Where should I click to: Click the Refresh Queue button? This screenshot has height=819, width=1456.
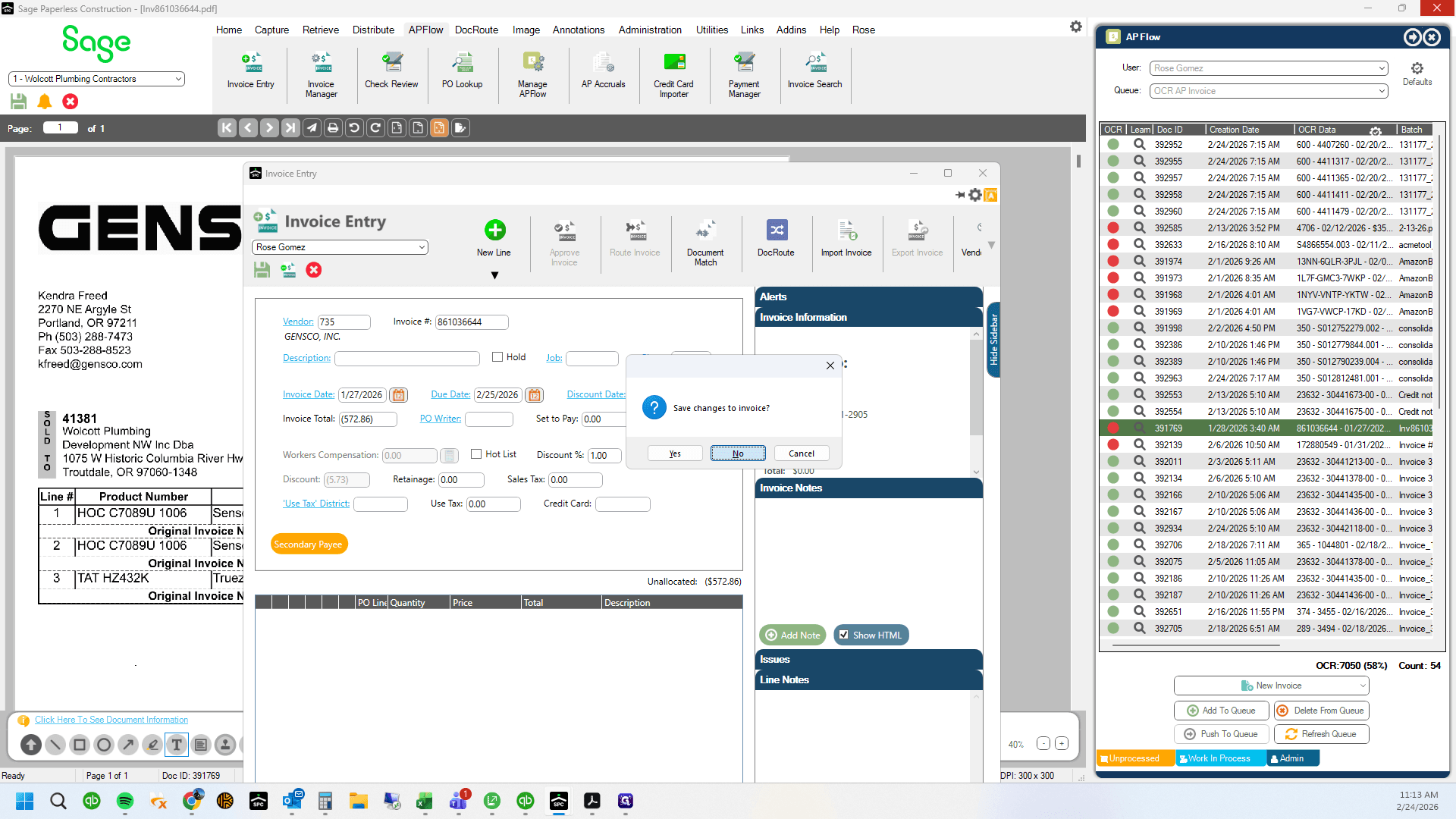click(1321, 734)
